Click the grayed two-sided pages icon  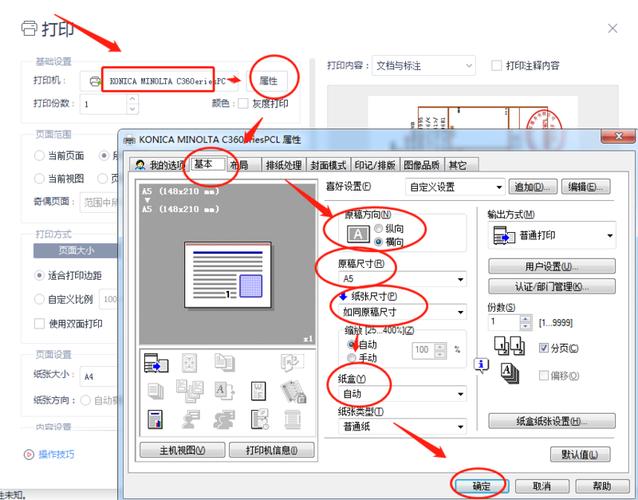pyautogui.click(x=224, y=362)
